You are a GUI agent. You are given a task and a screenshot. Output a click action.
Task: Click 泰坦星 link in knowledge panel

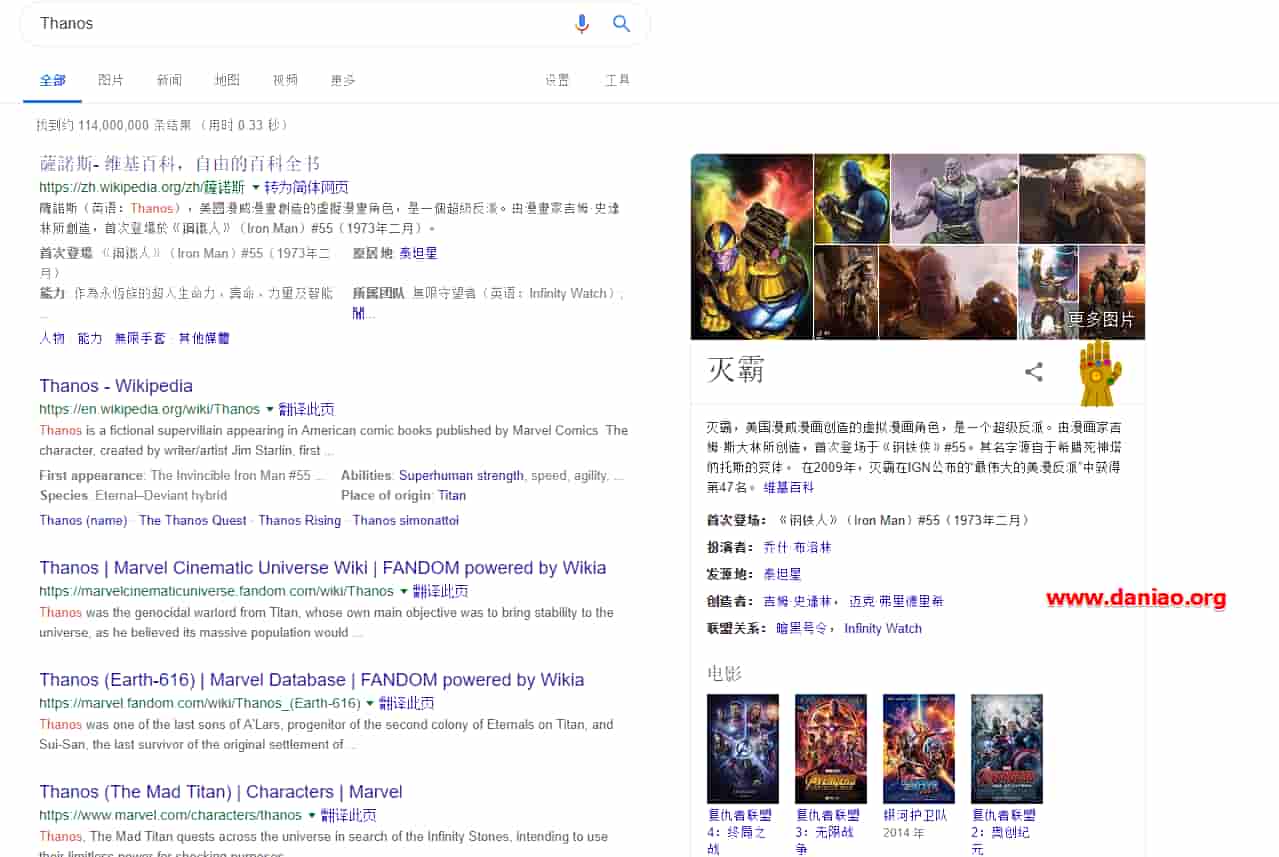coord(782,575)
